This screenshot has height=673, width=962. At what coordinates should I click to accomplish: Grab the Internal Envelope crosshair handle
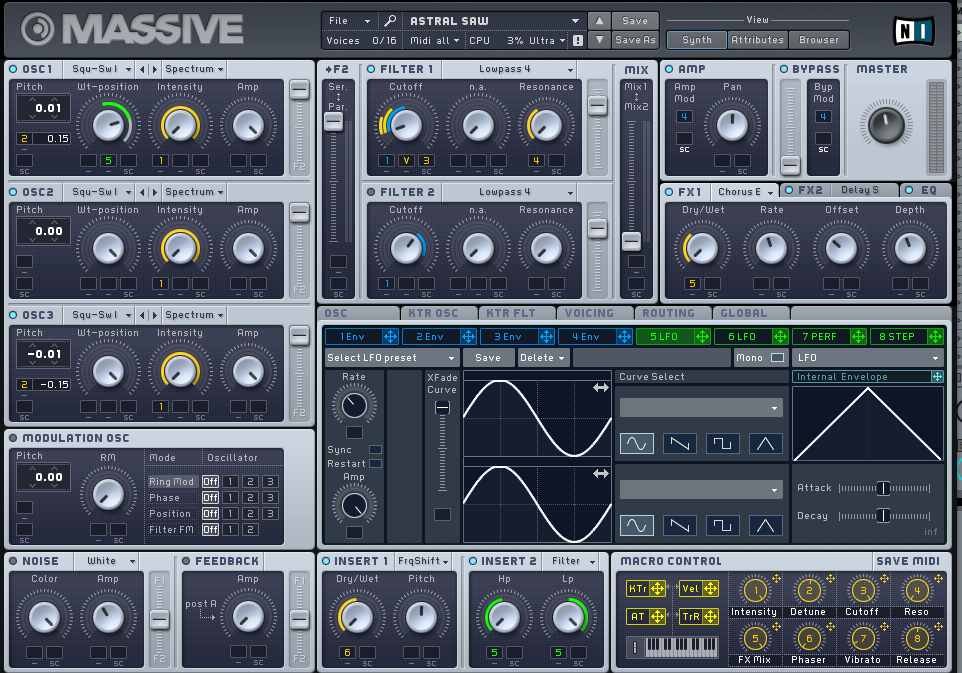pos(937,377)
